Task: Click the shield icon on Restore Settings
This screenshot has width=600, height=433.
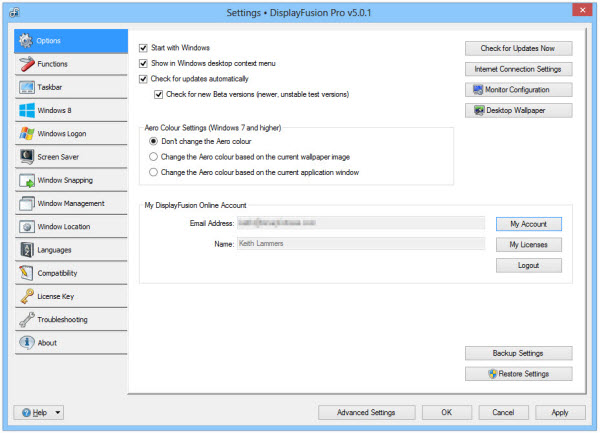Action: coord(492,374)
